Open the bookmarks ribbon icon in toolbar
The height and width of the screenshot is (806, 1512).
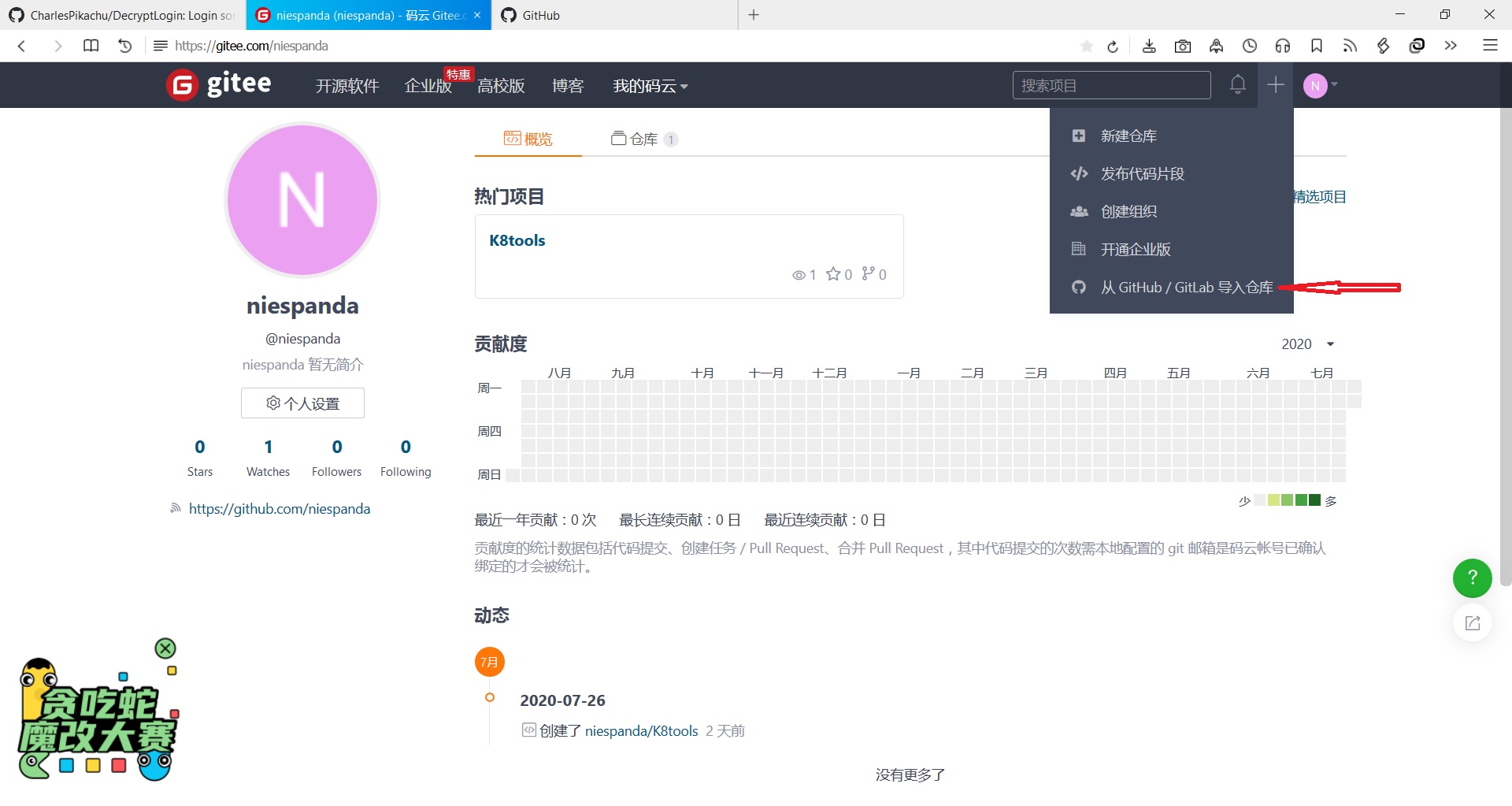(1317, 46)
